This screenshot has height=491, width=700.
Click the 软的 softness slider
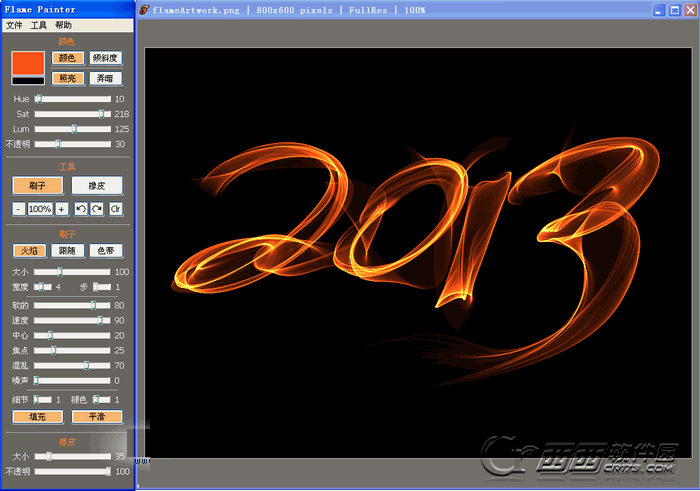(72, 305)
